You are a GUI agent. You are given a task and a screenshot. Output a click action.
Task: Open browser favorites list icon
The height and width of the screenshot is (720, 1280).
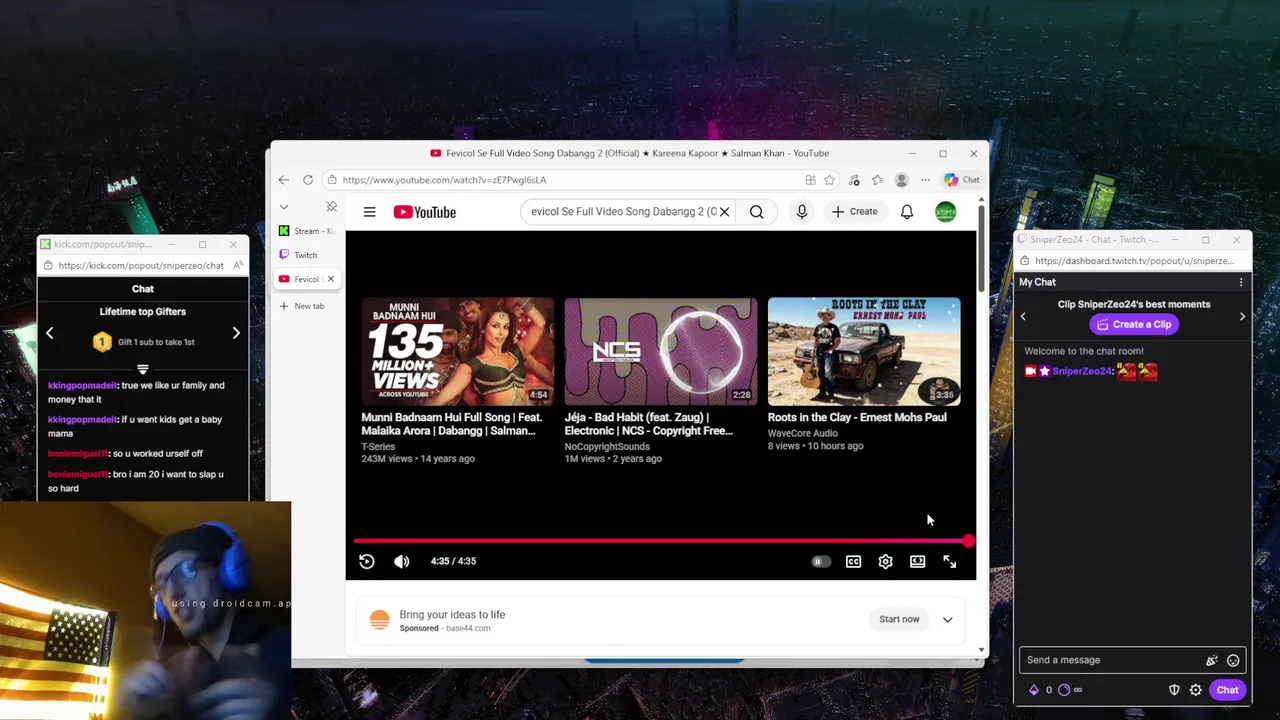pyautogui.click(x=877, y=180)
